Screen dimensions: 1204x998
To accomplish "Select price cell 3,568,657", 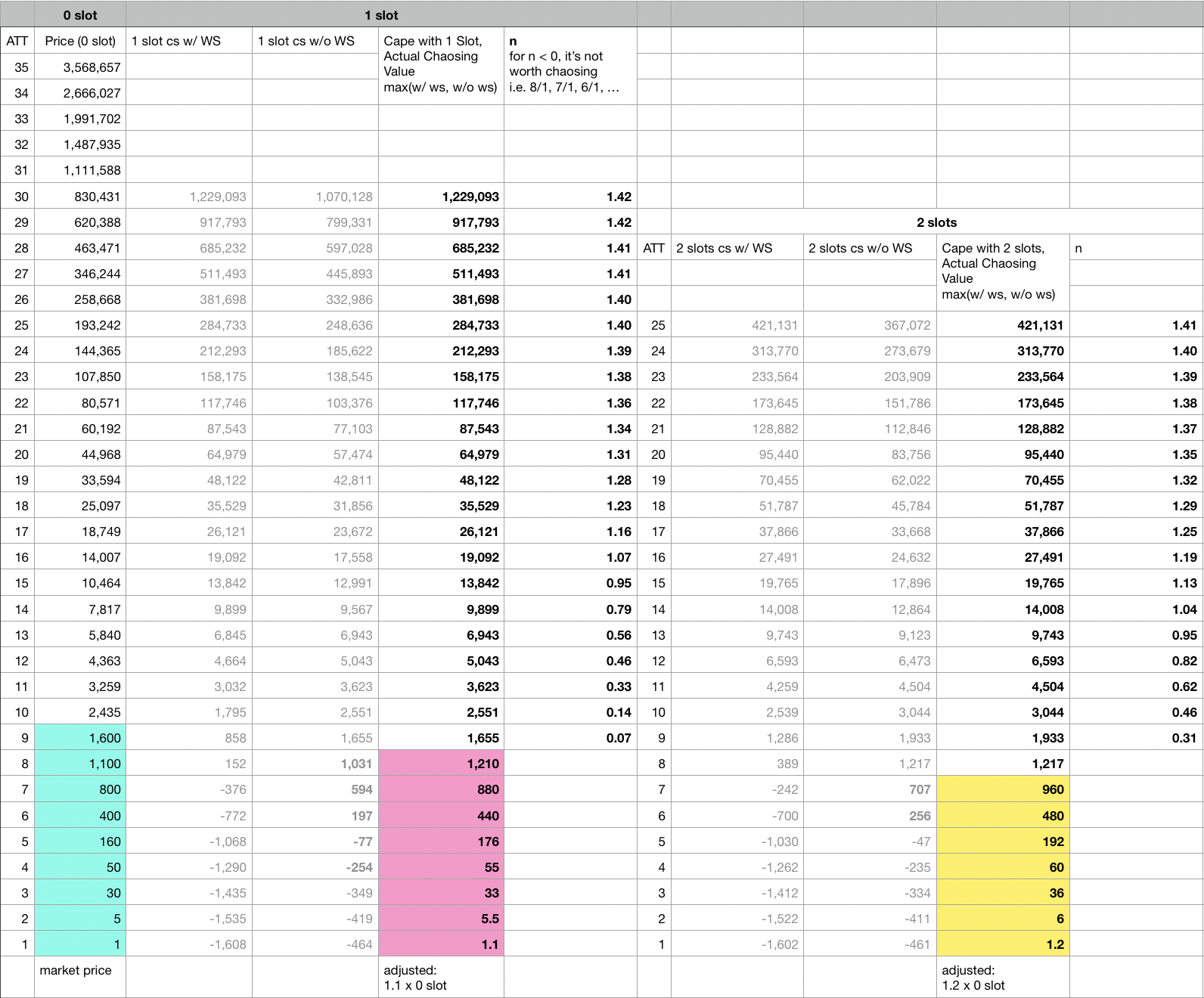I will coord(80,67).
